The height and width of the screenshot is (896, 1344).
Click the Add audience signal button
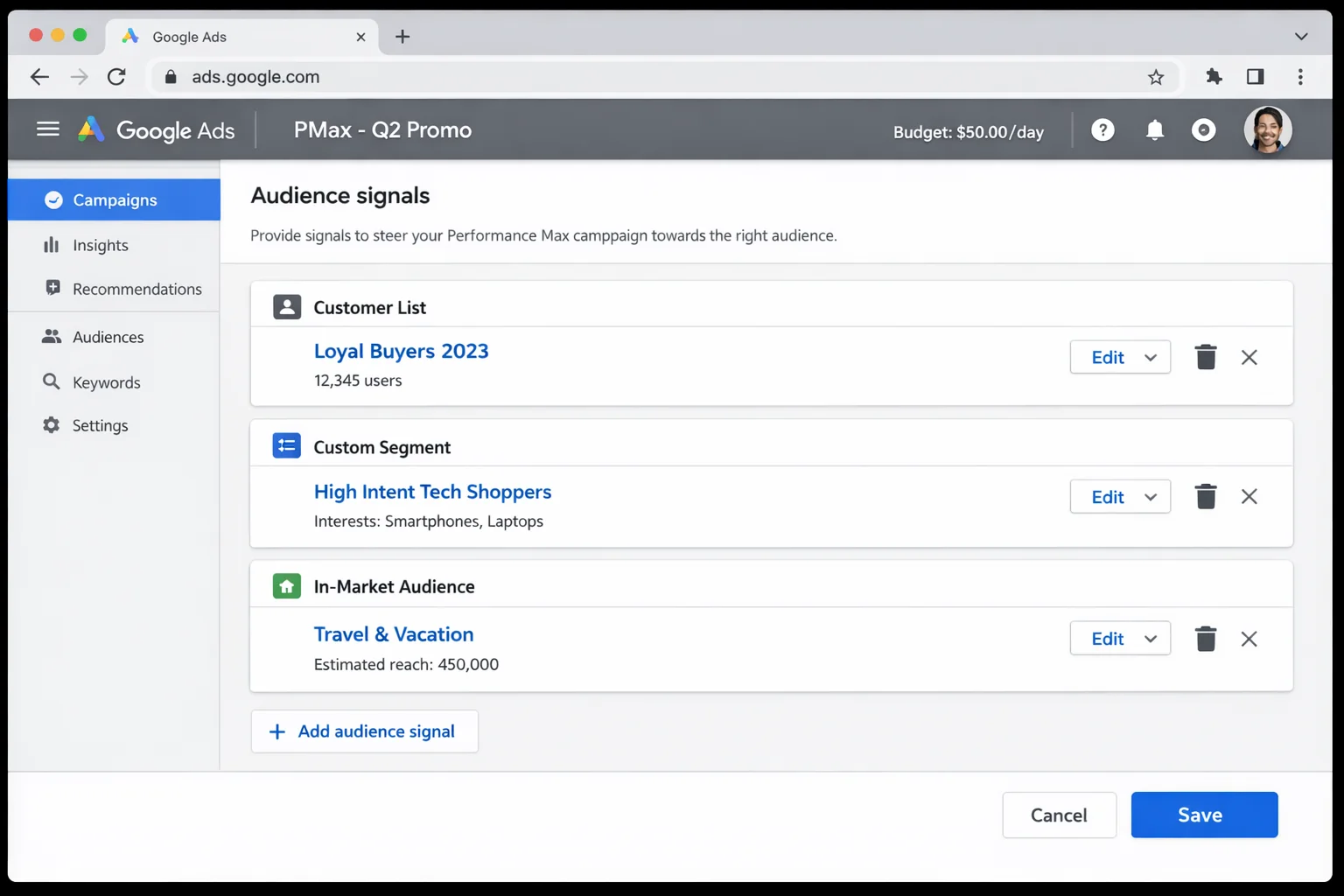pyautogui.click(x=364, y=731)
